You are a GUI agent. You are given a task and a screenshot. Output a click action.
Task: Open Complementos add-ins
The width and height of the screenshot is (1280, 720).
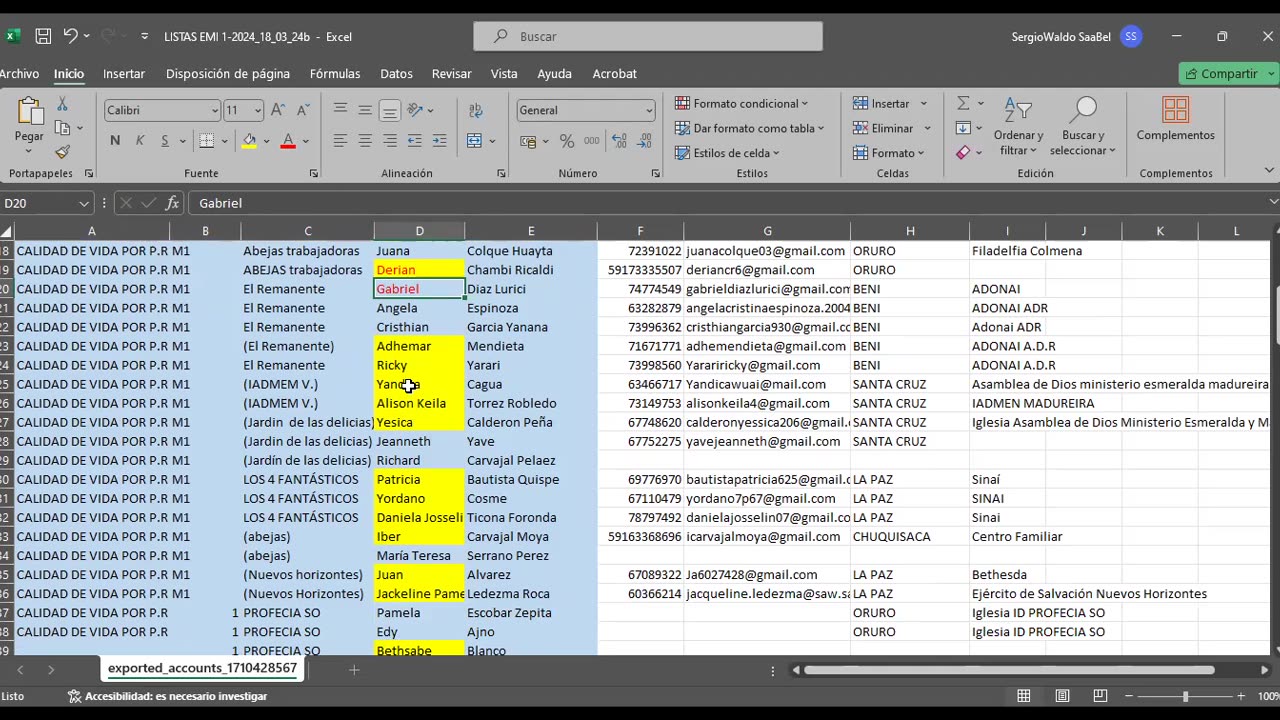pos(1176,119)
